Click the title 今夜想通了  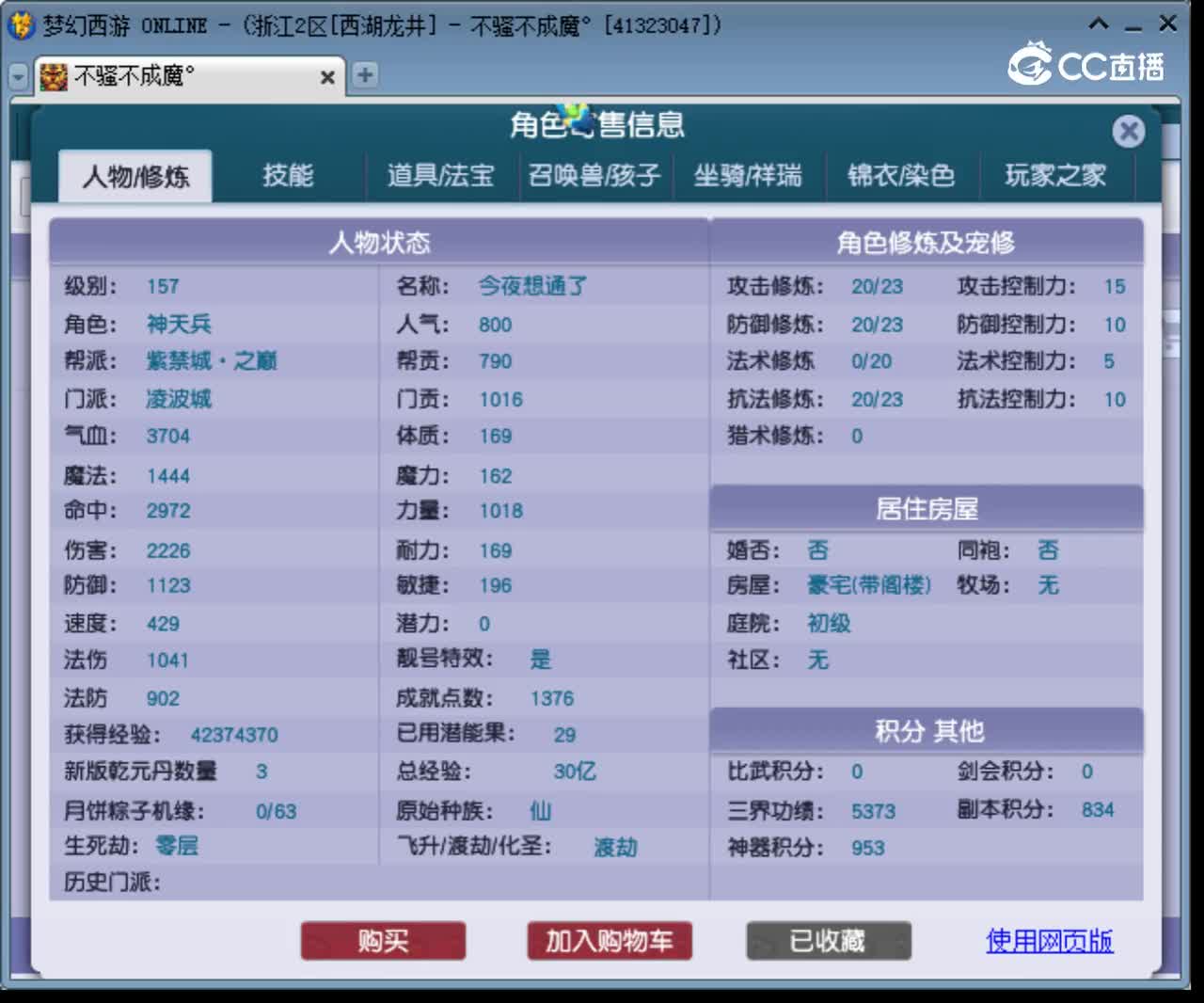532,286
